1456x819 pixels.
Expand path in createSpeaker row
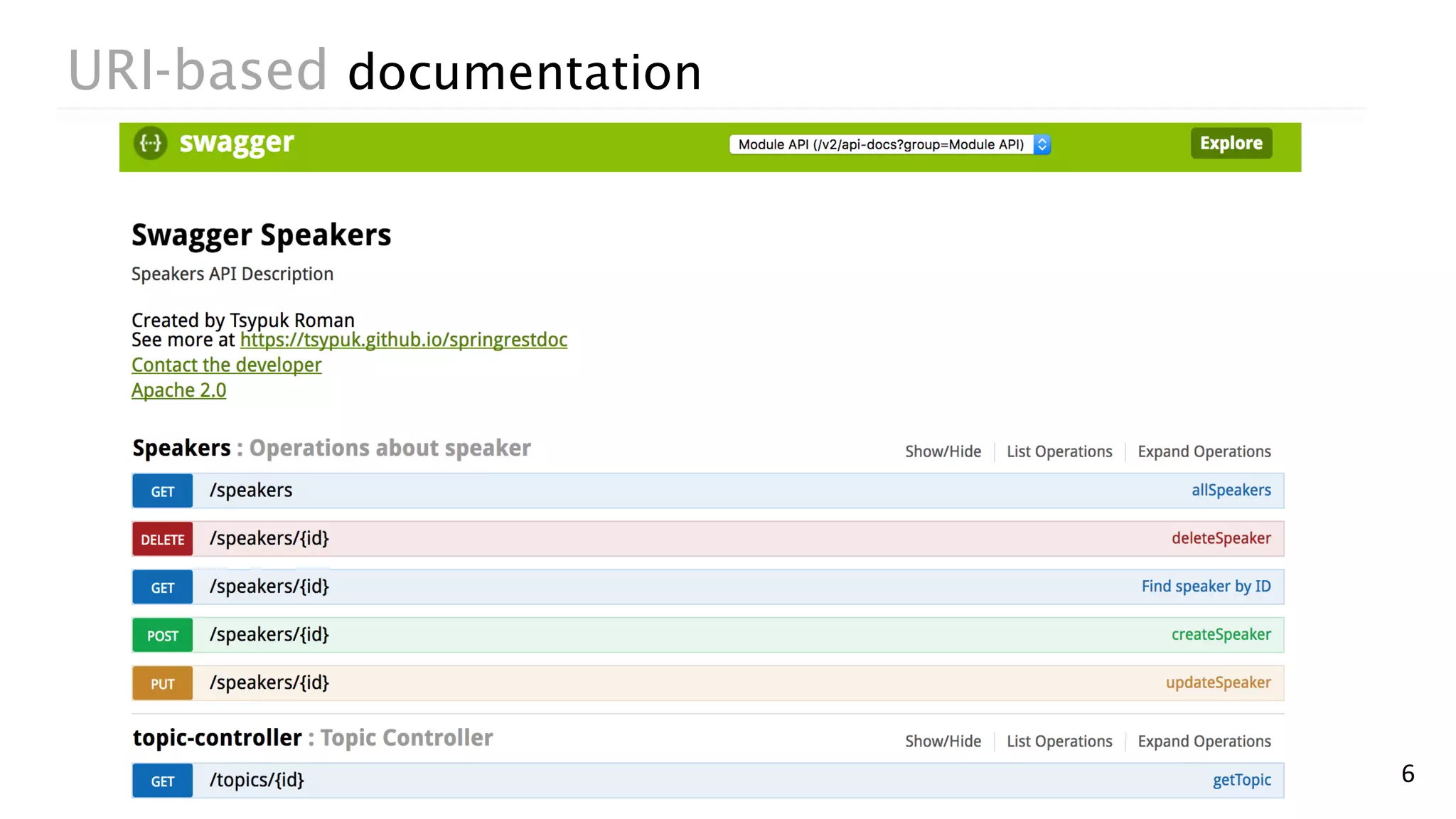tap(269, 635)
